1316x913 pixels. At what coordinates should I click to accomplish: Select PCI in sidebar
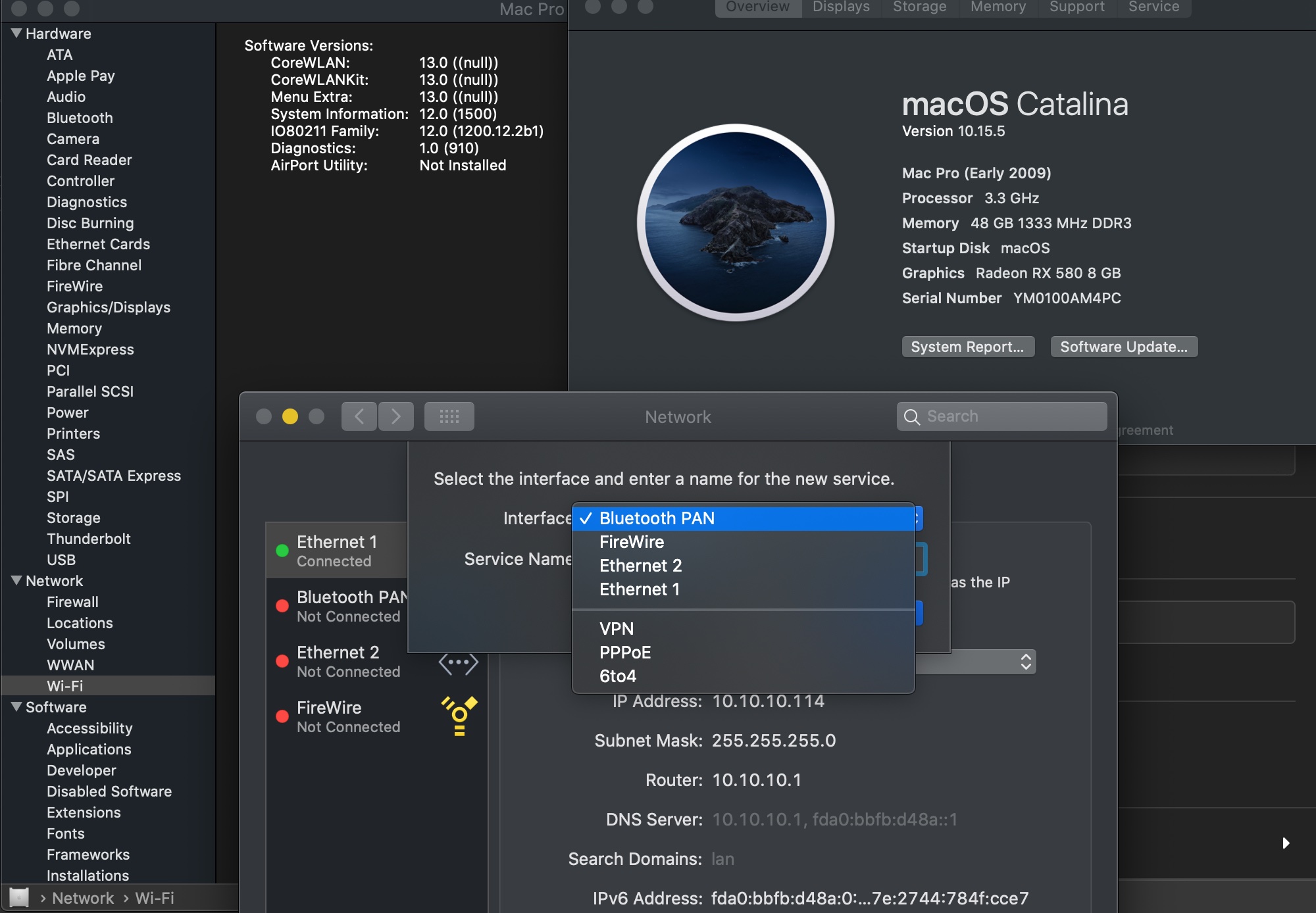(x=58, y=370)
